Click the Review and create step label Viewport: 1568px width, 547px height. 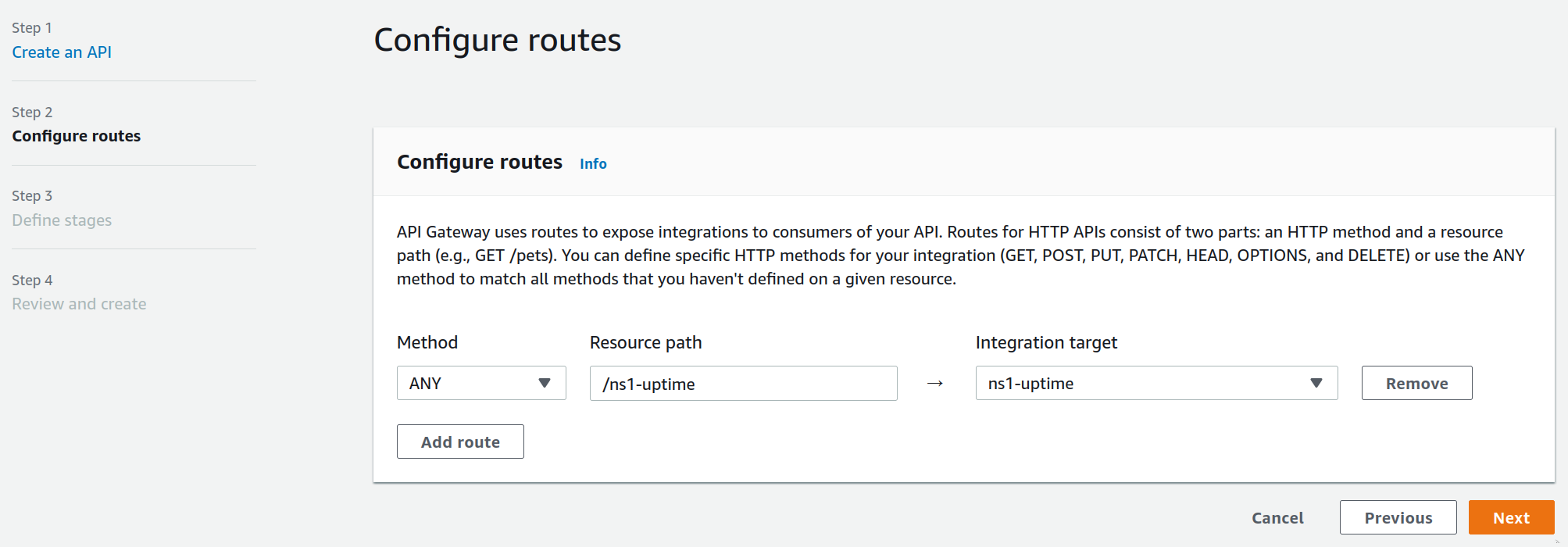click(79, 304)
